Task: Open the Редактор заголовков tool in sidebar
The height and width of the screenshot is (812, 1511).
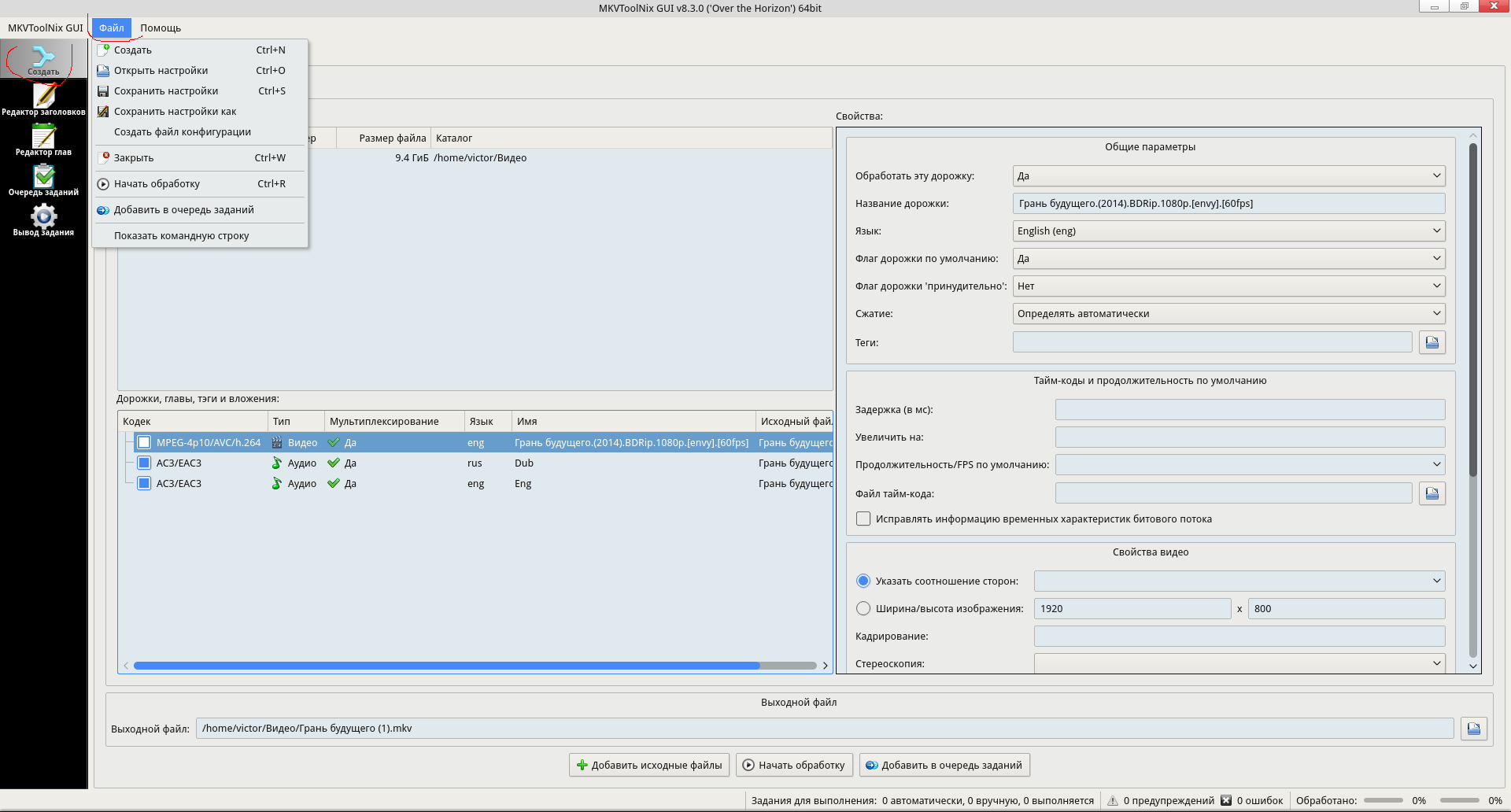Action: click(43, 99)
